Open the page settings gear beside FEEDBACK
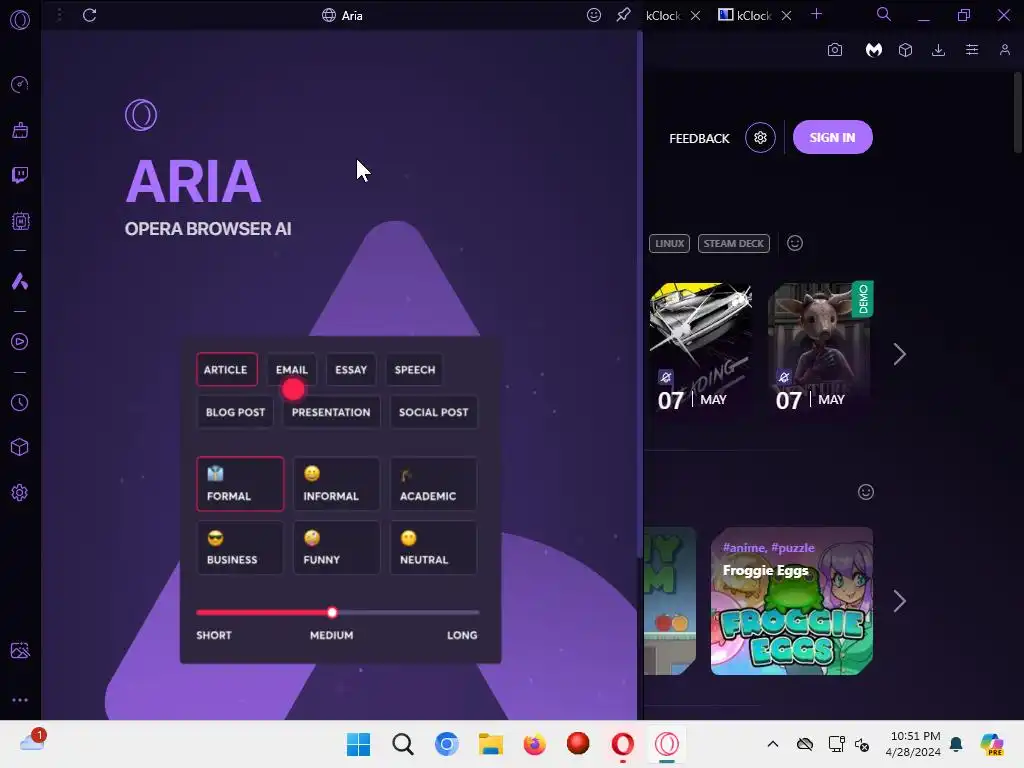 click(x=760, y=138)
